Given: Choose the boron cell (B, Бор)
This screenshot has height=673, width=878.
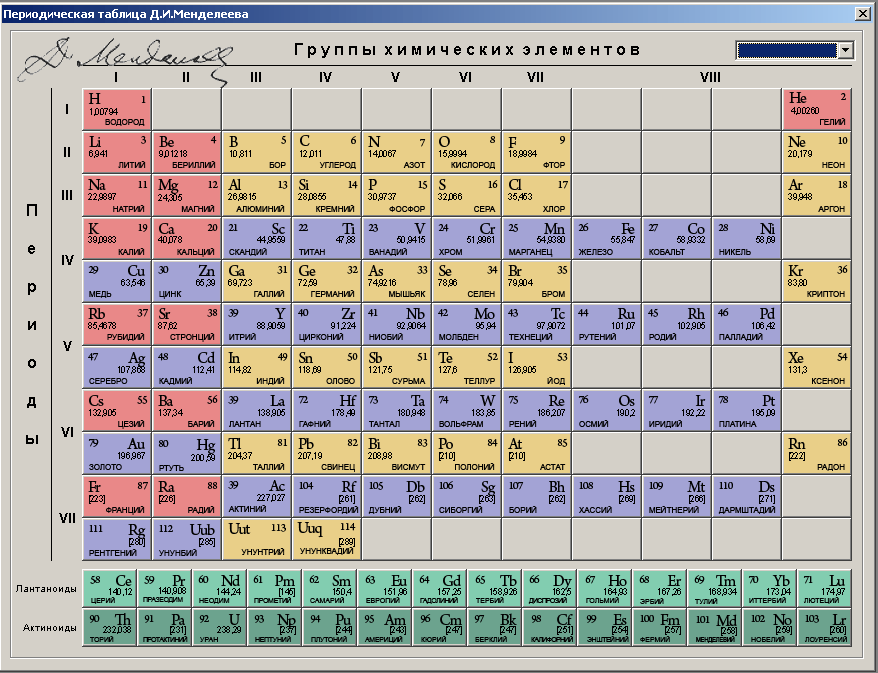Looking at the screenshot, I should (257, 152).
